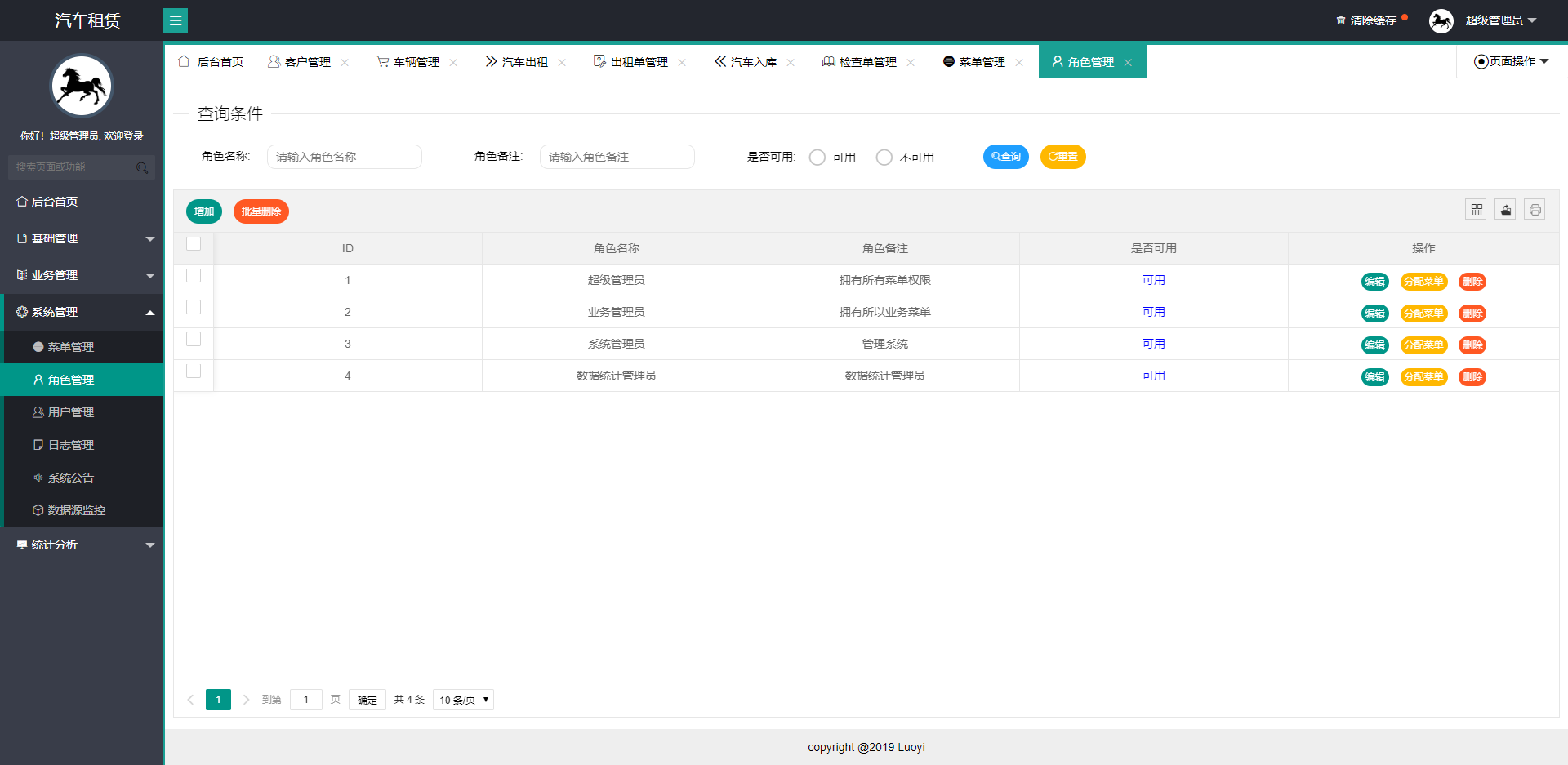
Task: Close the 菜单管理 tab
Action: 1019,62
